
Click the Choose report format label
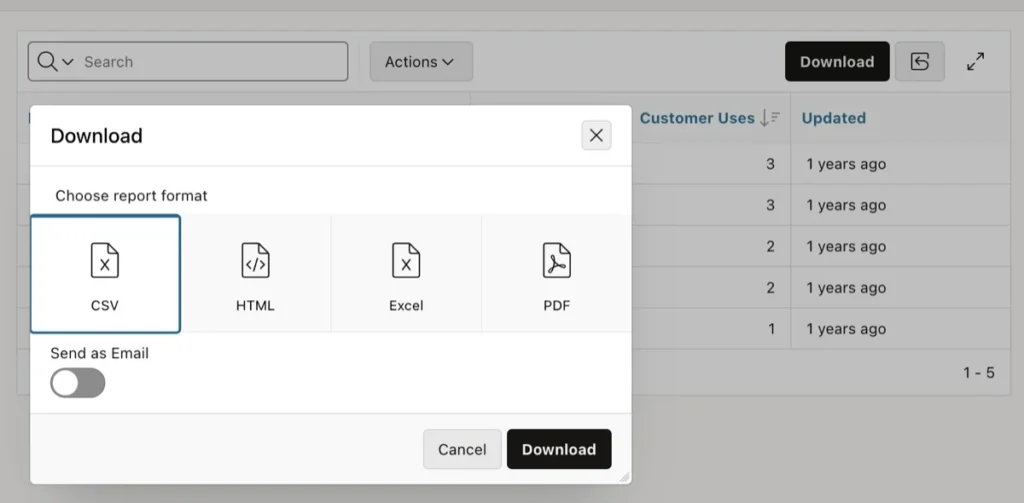pos(131,195)
